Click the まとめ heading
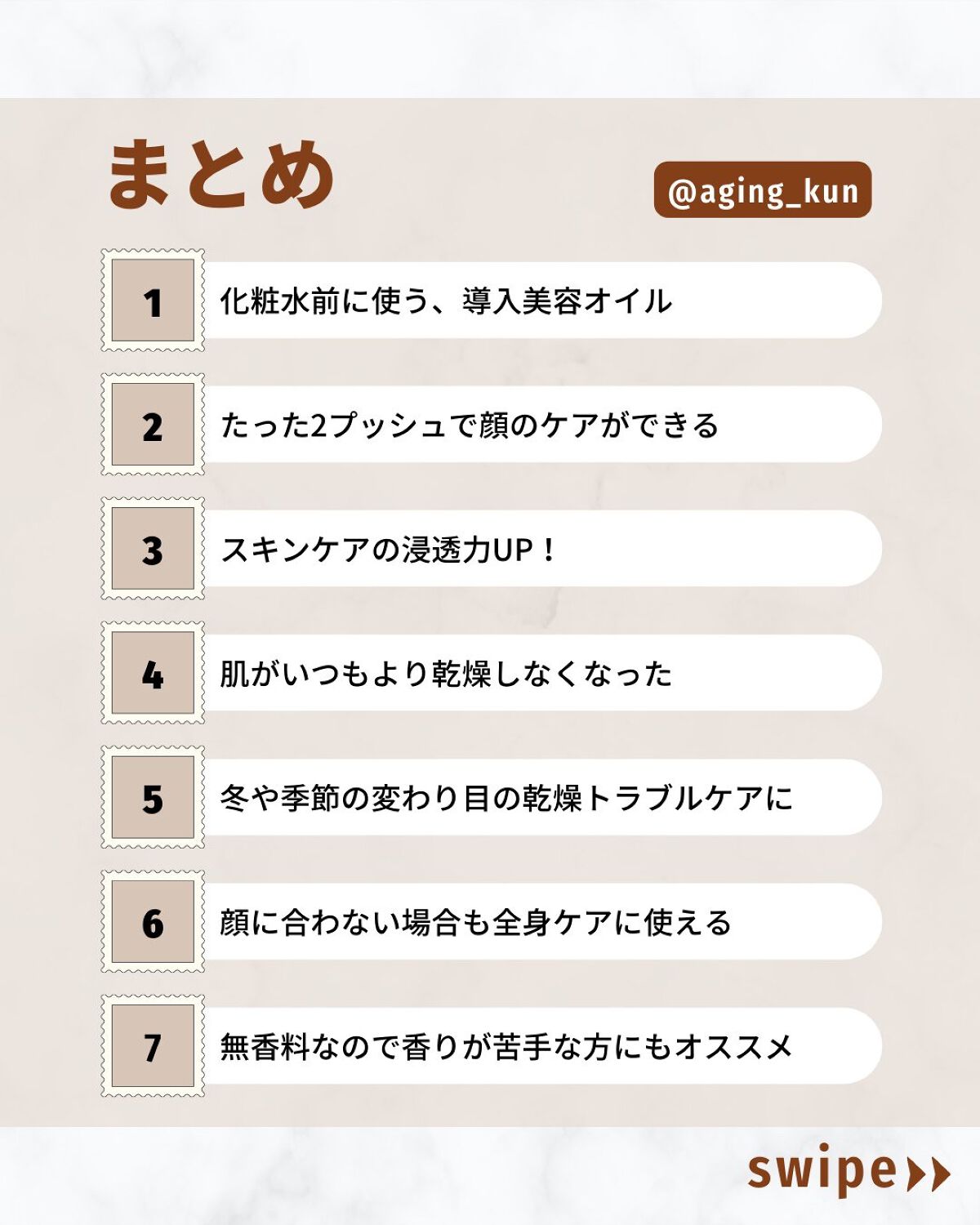The width and height of the screenshot is (980, 1225). tap(220, 174)
